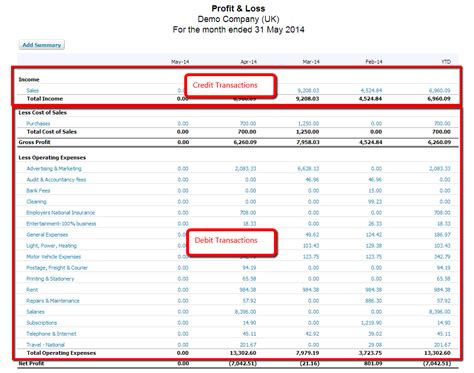The image size is (474, 373).
Task: Open the General Expenses account
Action: [47, 235]
